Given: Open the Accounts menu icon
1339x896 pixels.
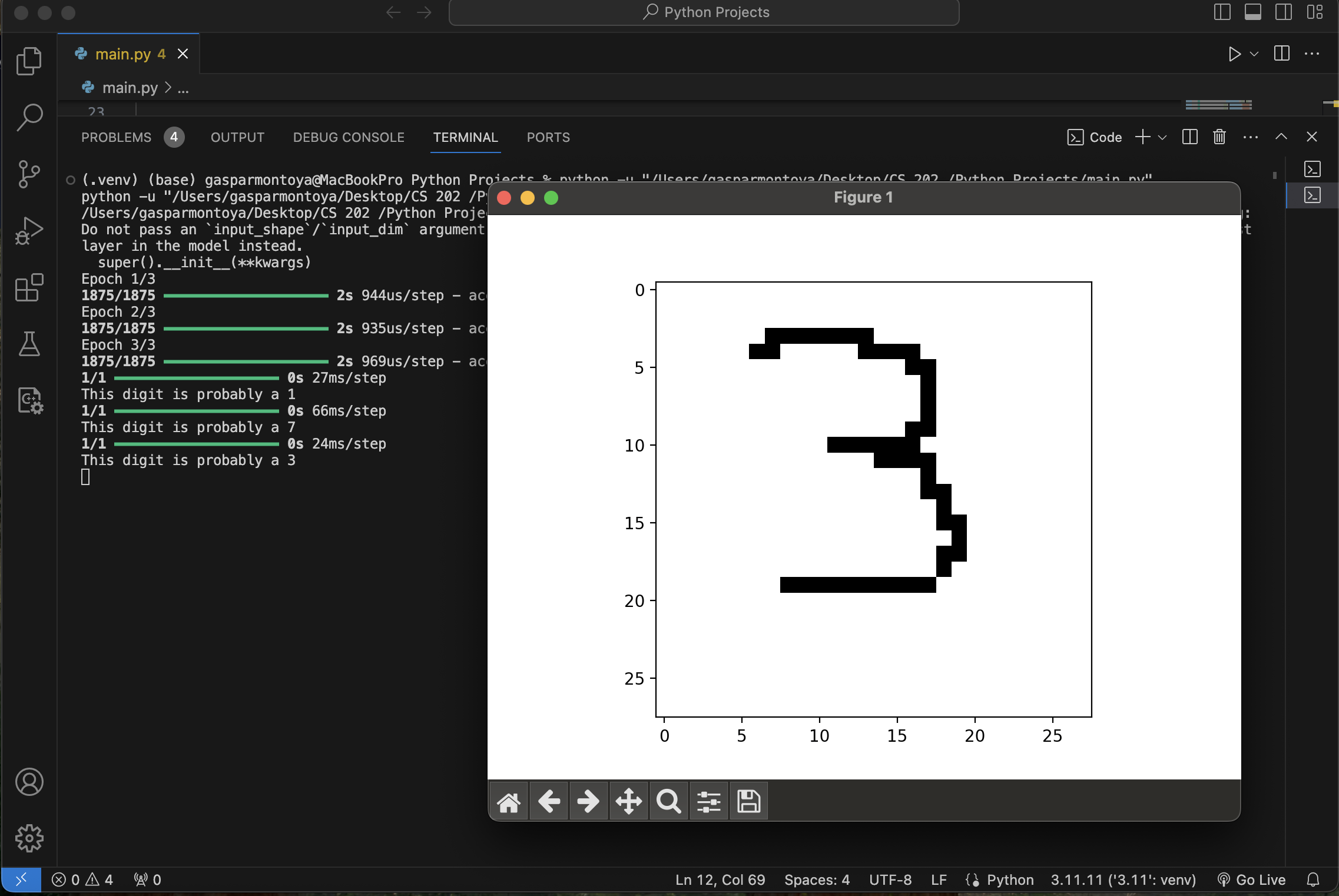Looking at the screenshot, I should point(29,782).
